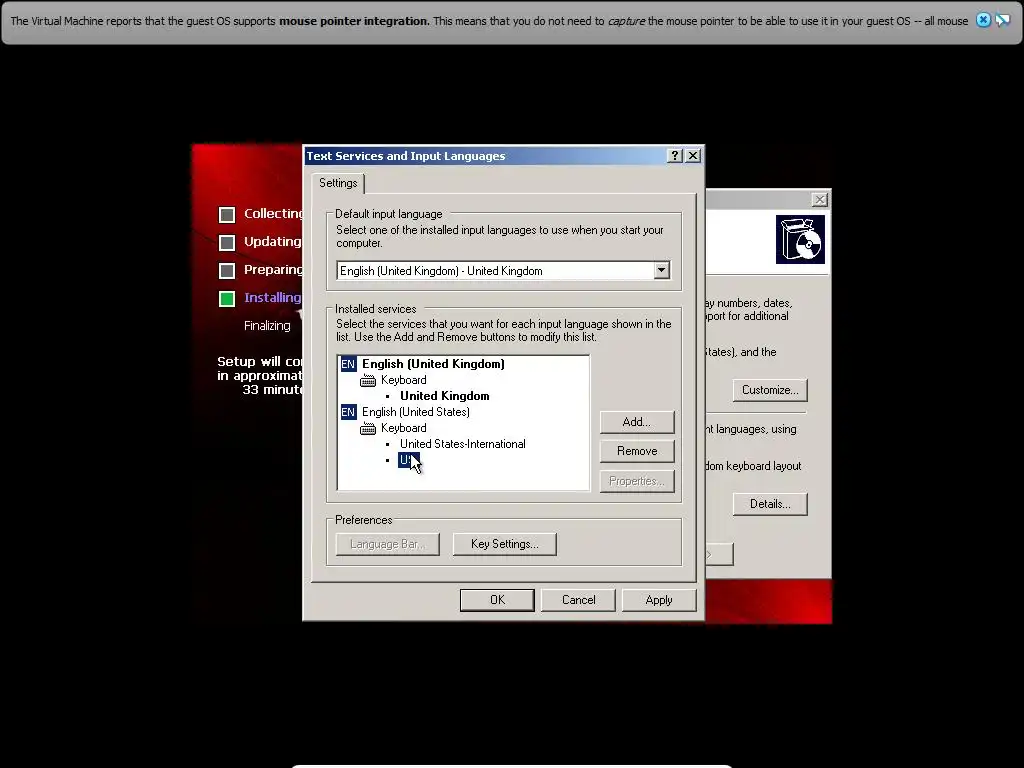Click the disabled Properties... button
1024x768 pixels.
pyautogui.click(x=637, y=481)
